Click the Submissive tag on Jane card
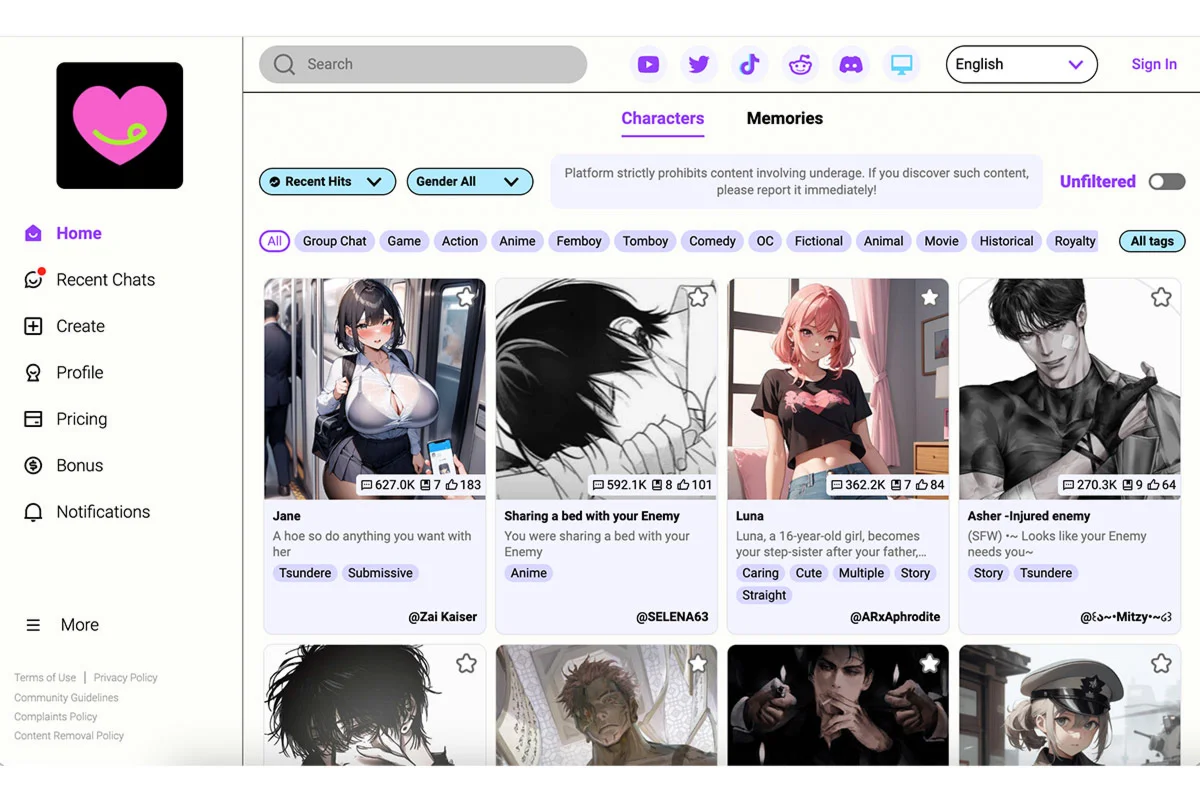This screenshot has width=1200, height=800. tap(380, 573)
